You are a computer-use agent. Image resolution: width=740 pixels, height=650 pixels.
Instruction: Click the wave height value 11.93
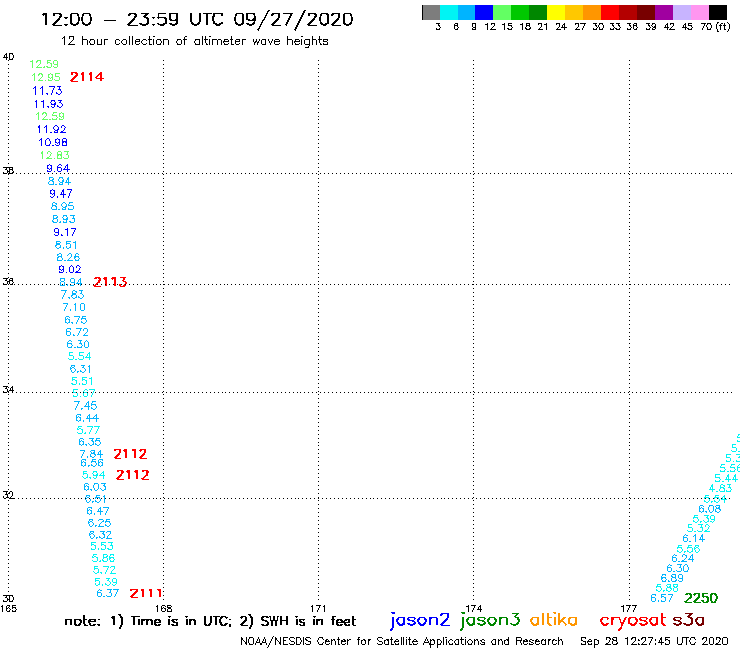(x=48, y=104)
